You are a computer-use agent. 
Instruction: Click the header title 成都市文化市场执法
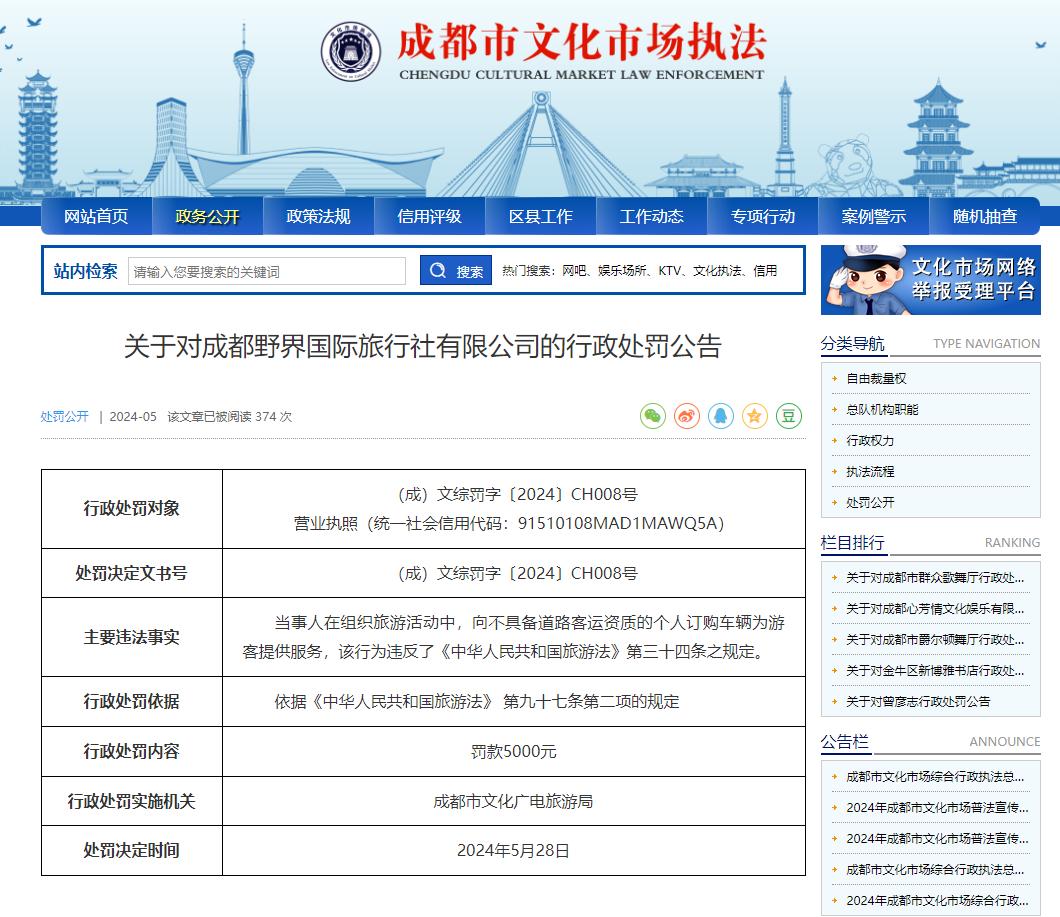coord(582,42)
